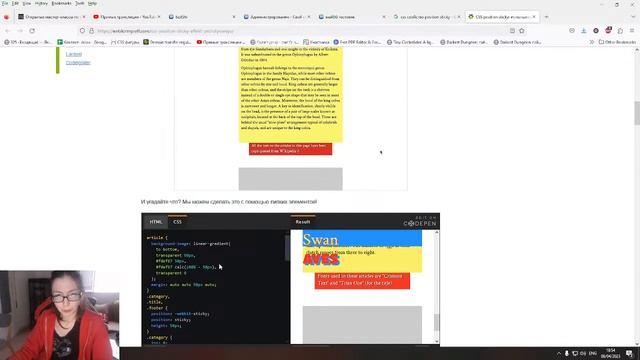Switch to the Администрирование tab
640x360 pixels.
click(277, 17)
